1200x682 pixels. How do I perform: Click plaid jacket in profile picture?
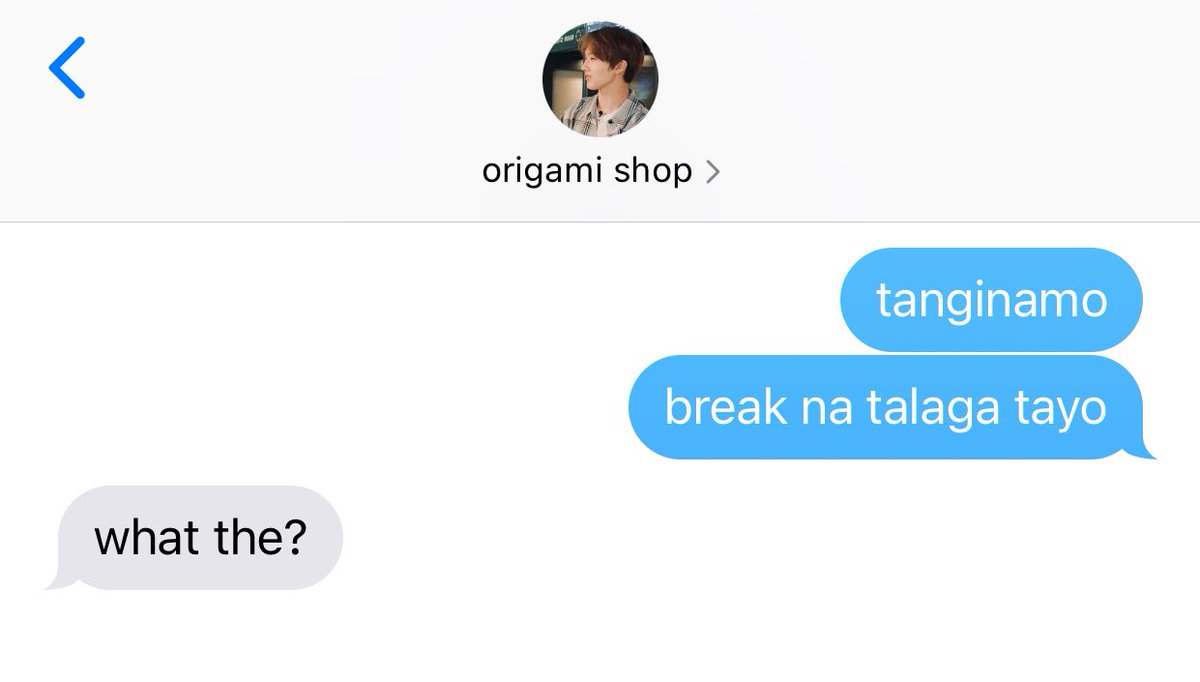pos(587,117)
